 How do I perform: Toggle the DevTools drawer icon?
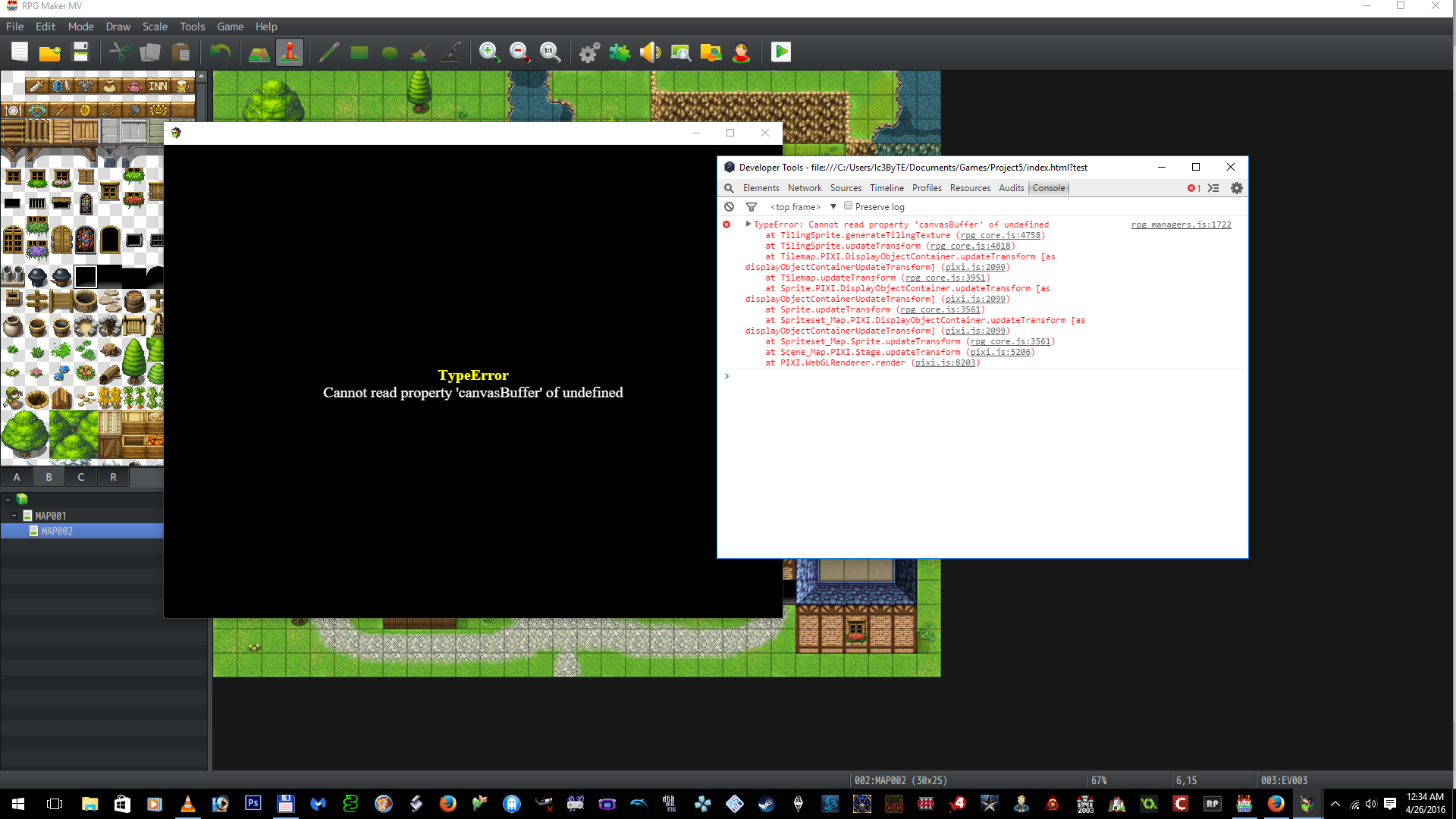[1213, 188]
